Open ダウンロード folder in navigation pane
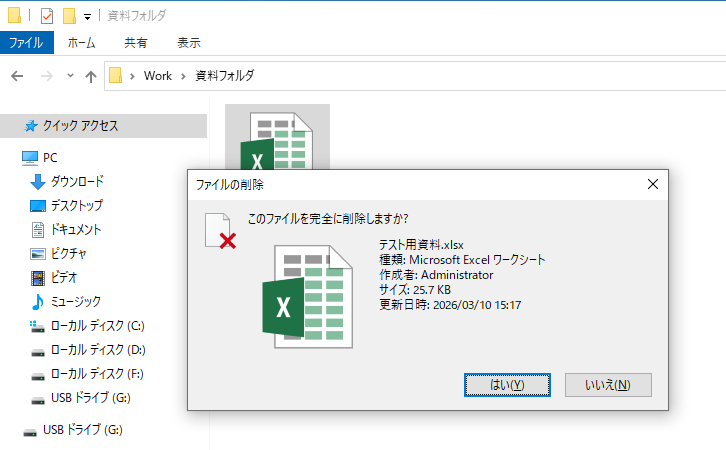726x450 pixels. [x=77, y=181]
